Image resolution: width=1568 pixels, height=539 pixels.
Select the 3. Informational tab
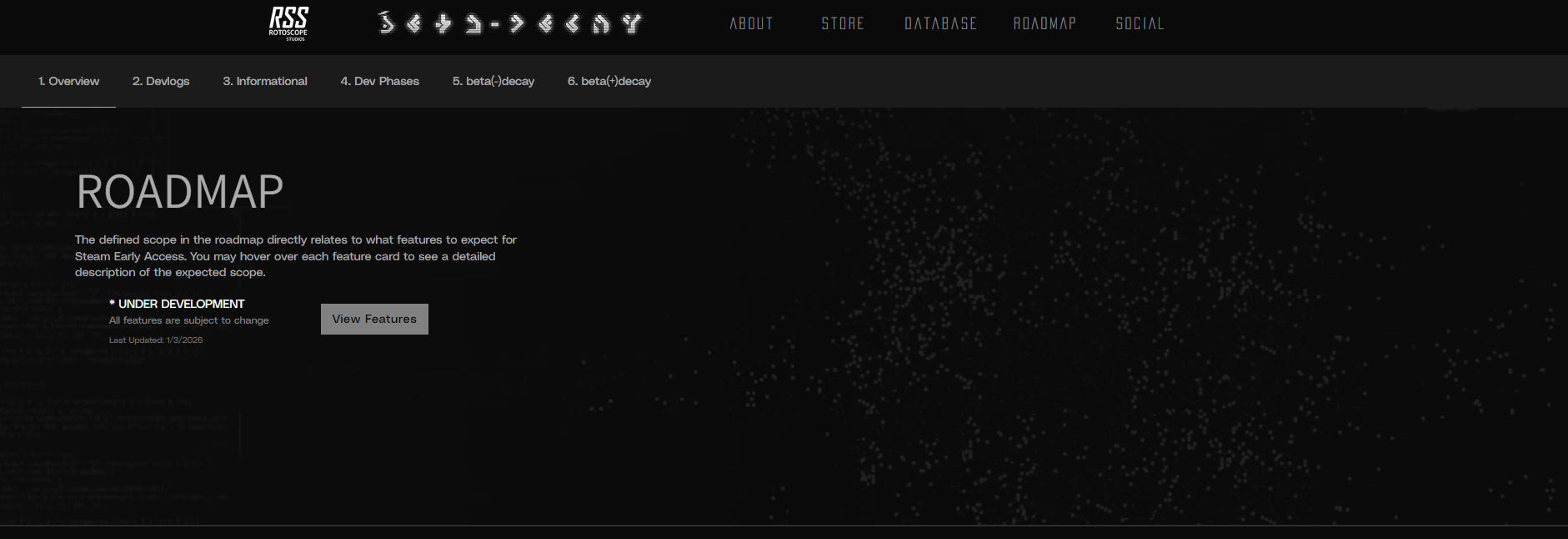click(x=265, y=81)
